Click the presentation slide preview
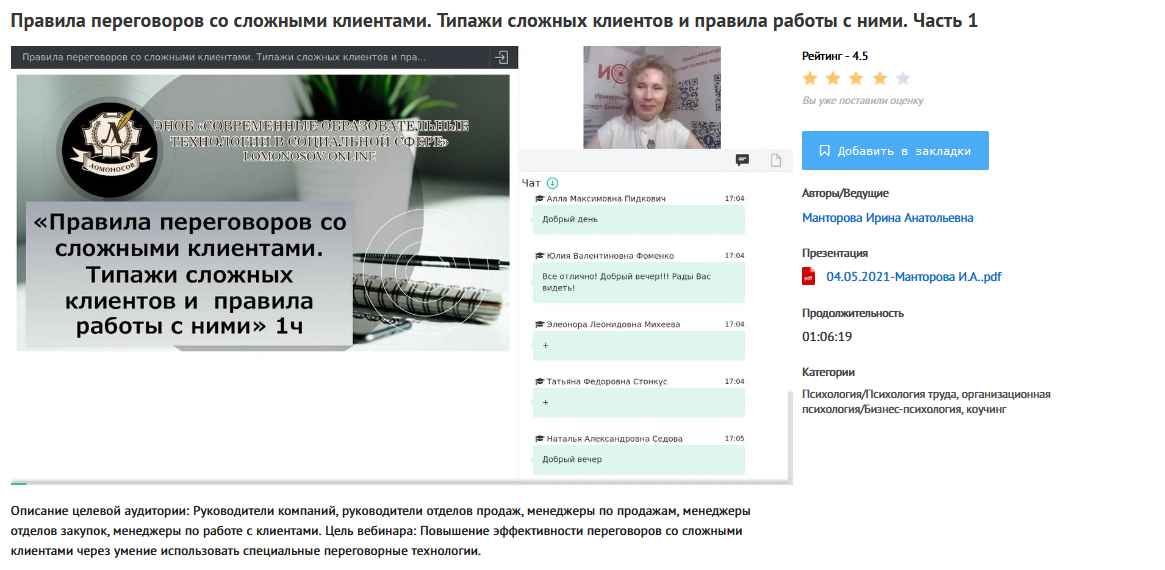 263,212
